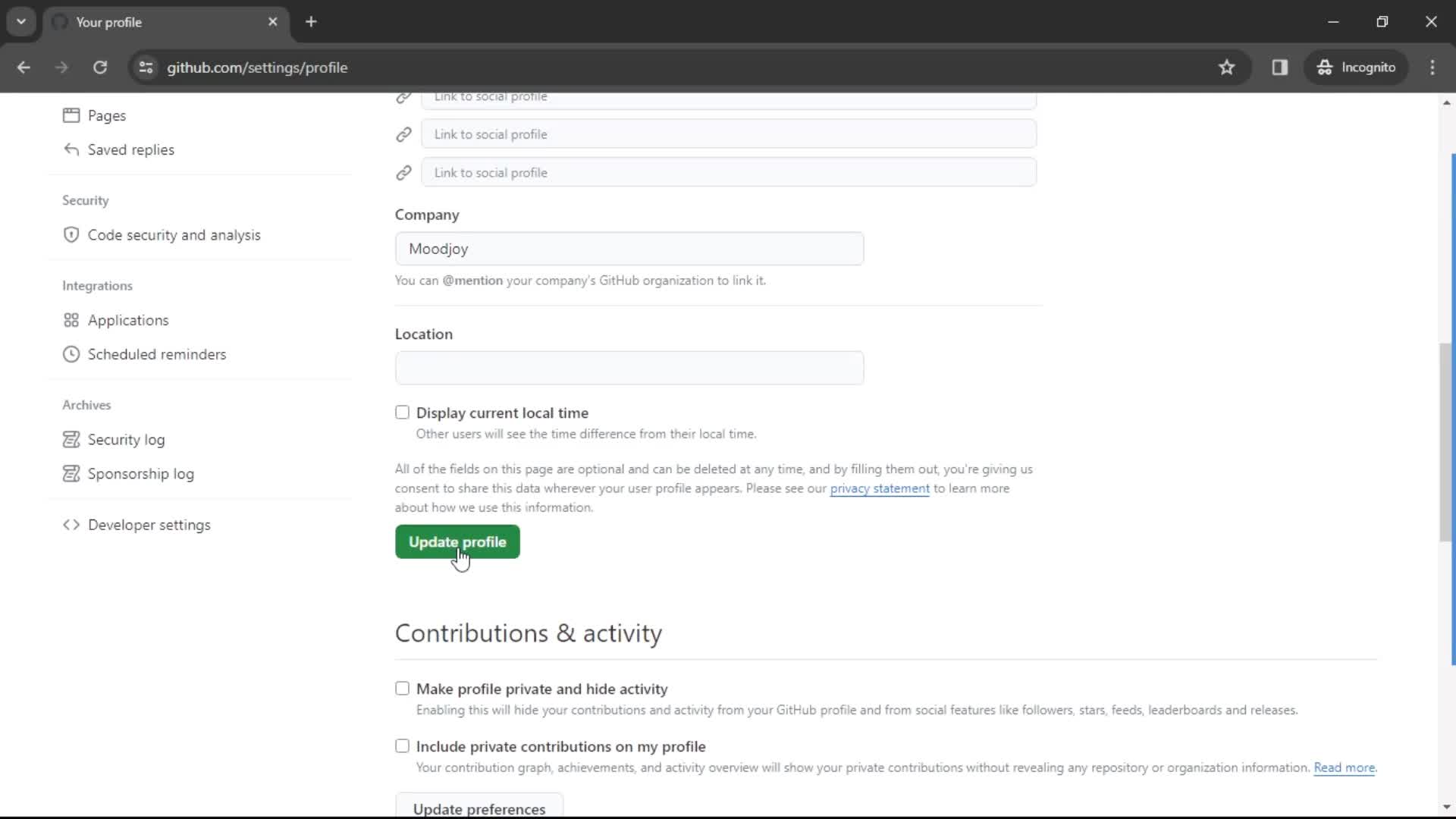Viewport: 1456px width, 819px height.
Task: Enable Include private contributions on my profile
Action: coord(401,745)
